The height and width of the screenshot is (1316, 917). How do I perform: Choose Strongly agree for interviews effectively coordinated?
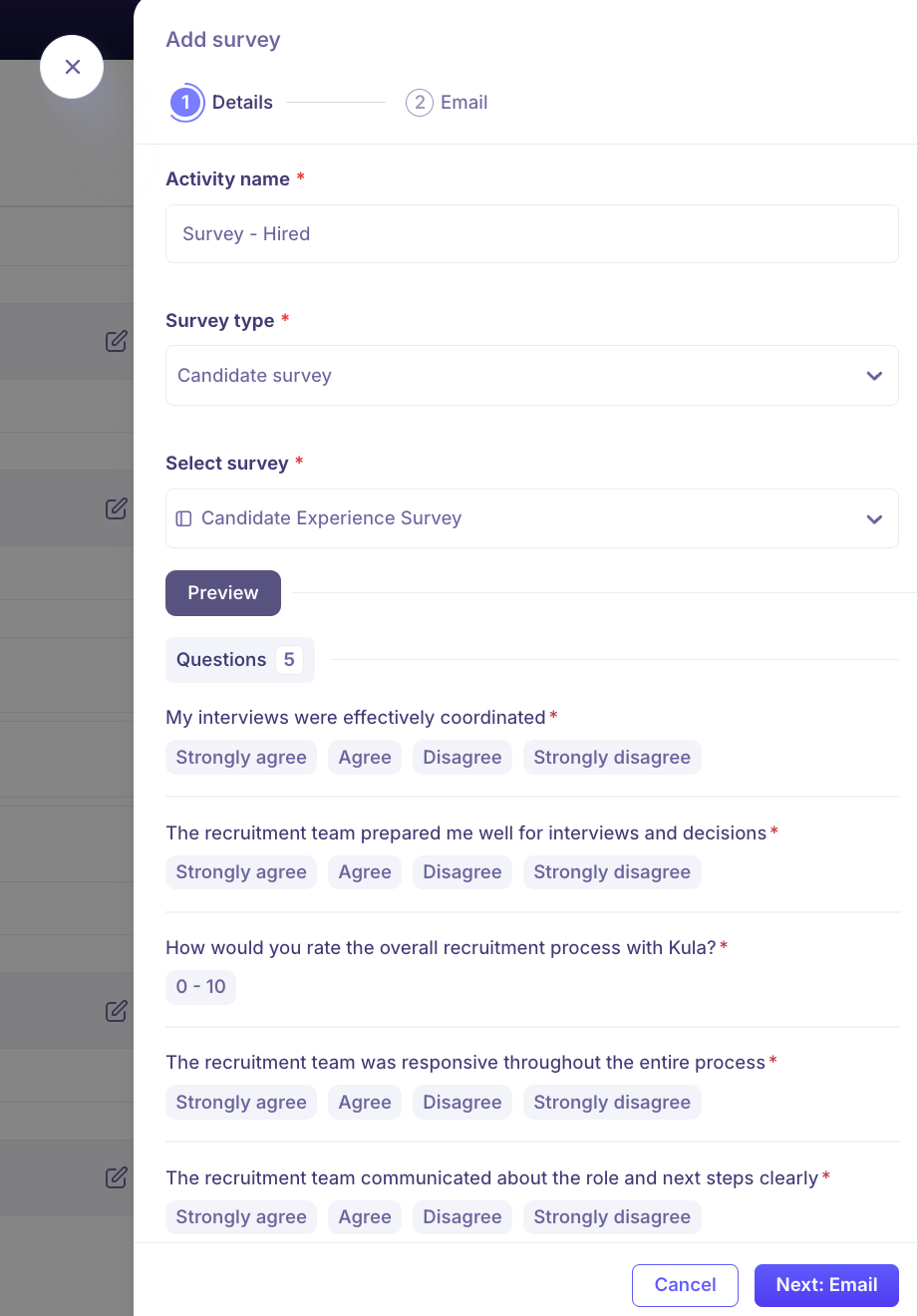click(241, 758)
